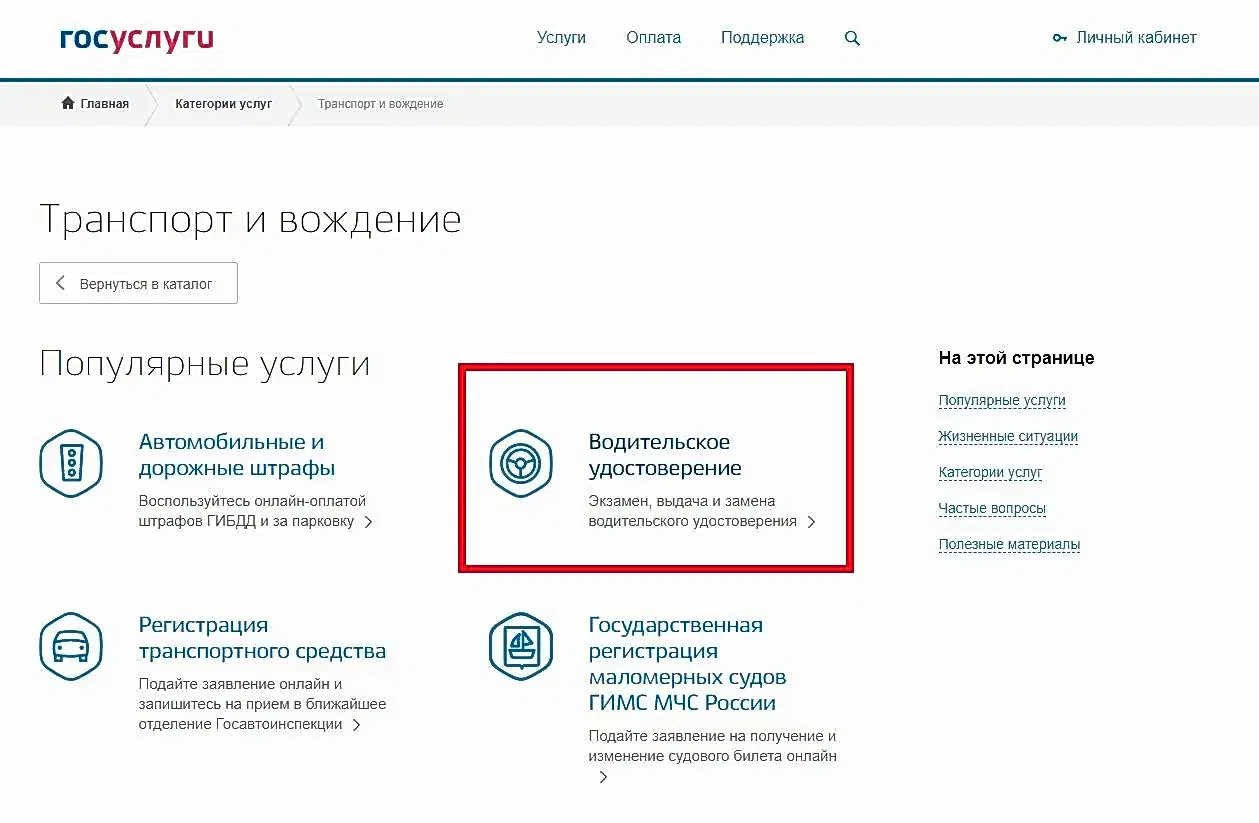Image resolution: width=1259 pixels, height=823 pixels.
Task: Expand arrow after отделение Госавтоинспекции text
Action: (x=356, y=725)
